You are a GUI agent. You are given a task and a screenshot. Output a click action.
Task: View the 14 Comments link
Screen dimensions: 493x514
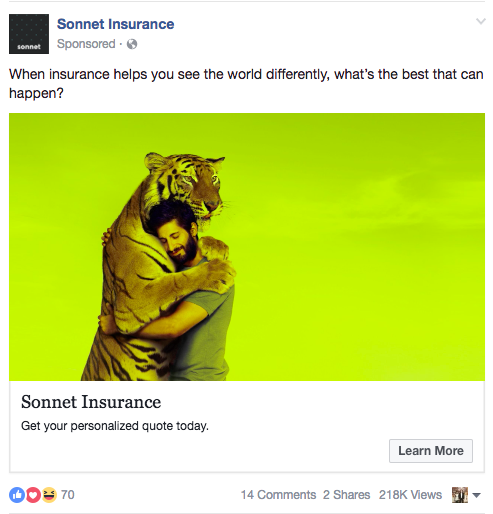tap(278, 495)
